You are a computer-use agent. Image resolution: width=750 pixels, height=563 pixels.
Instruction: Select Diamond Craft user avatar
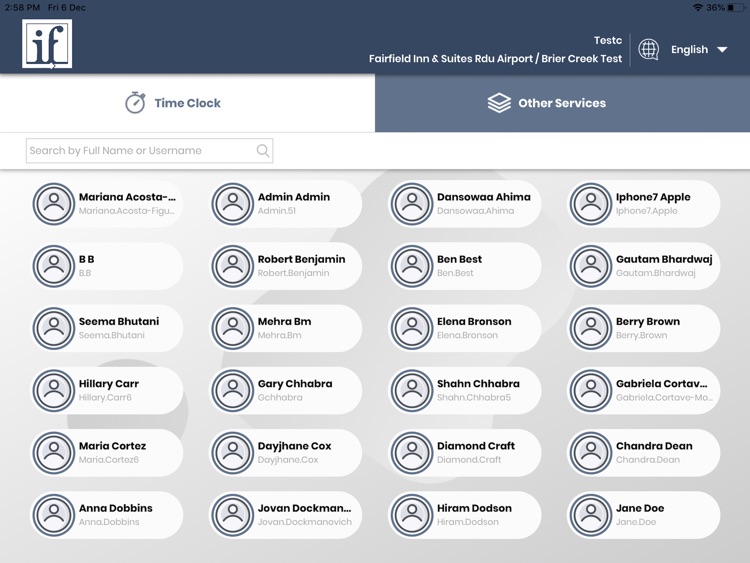pos(412,453)
